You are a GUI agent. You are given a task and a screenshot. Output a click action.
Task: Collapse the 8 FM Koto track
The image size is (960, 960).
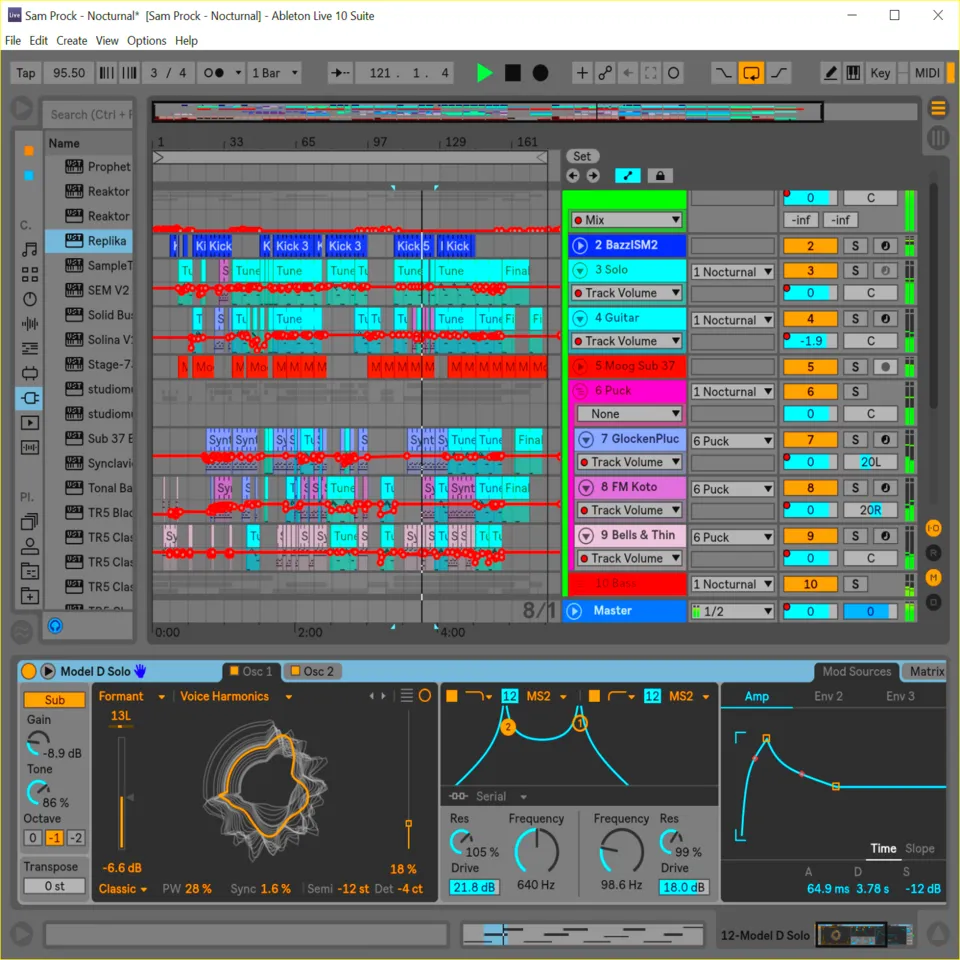pos(586,487)
